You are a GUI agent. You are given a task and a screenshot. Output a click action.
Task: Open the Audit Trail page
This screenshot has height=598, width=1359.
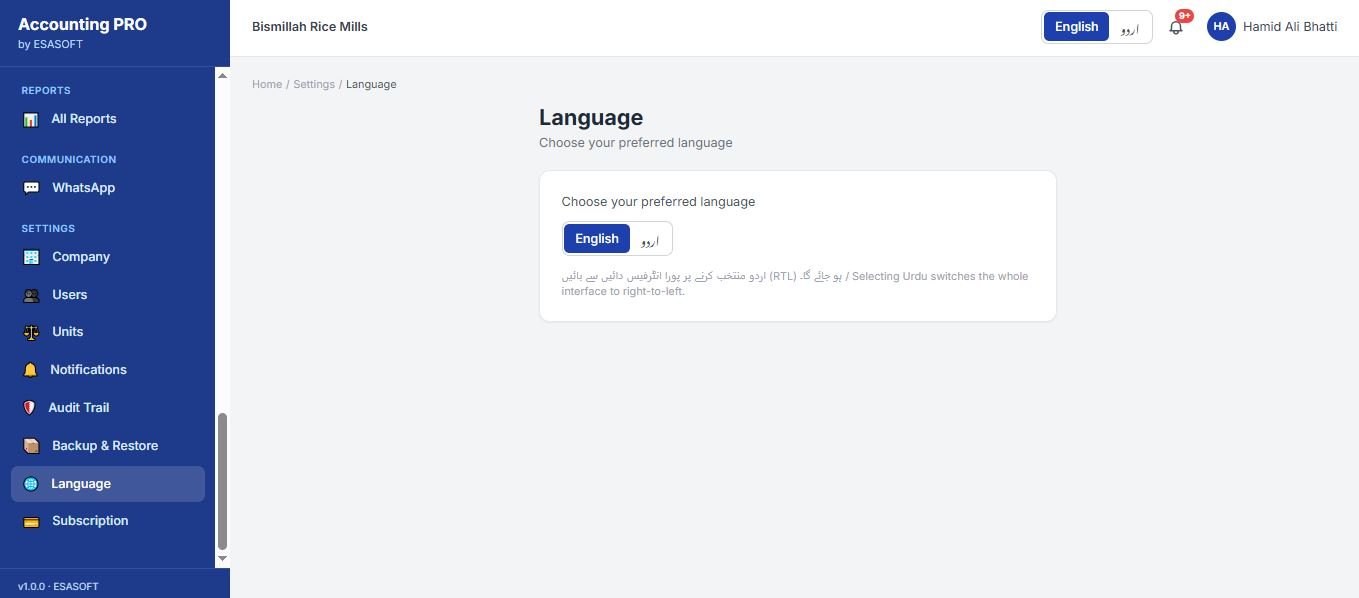108,408
